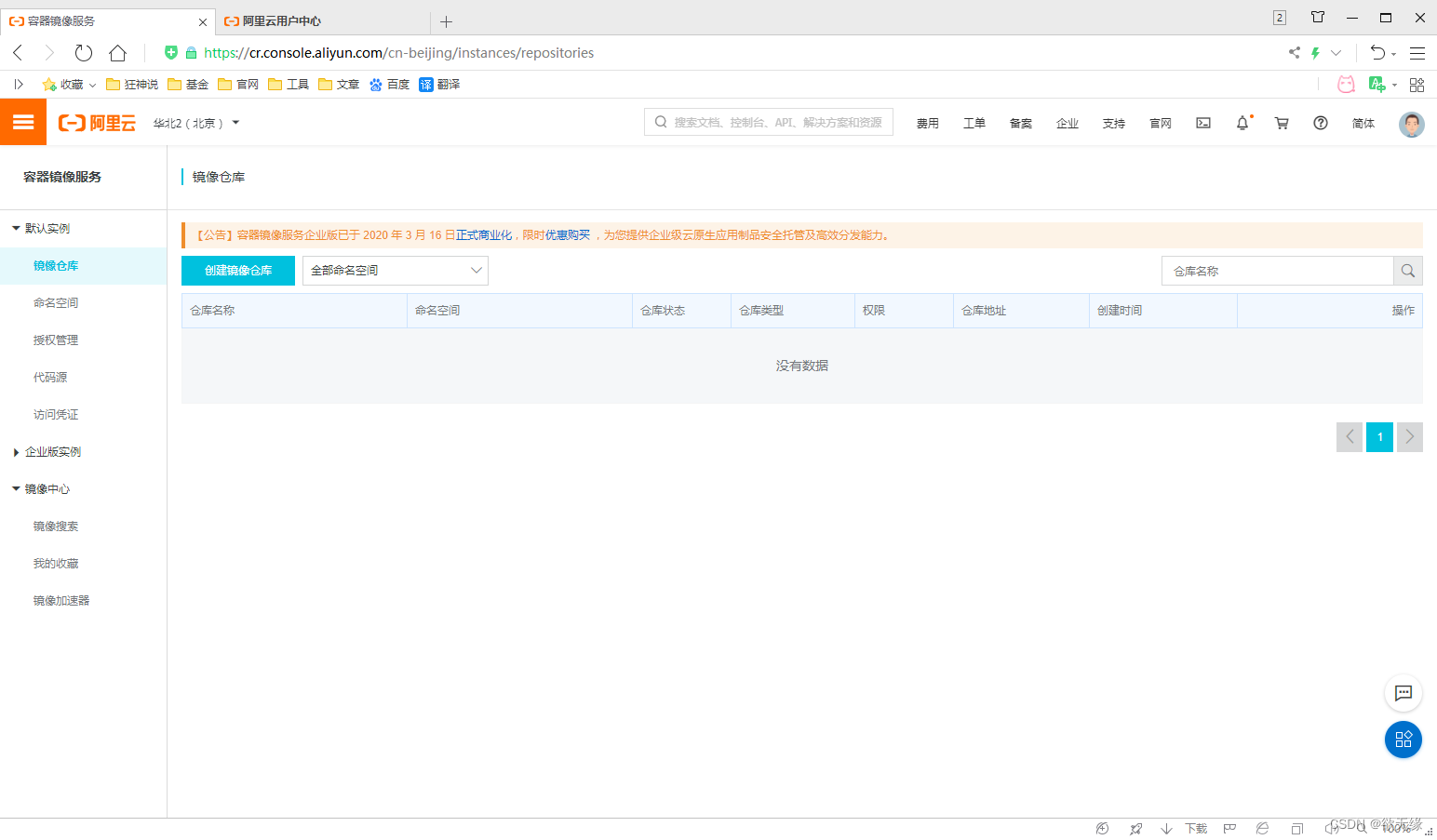Click the browser back arrow
The width and height of the screenshot is (1437, 840).
pyautogui.click(x=18, y=53)
